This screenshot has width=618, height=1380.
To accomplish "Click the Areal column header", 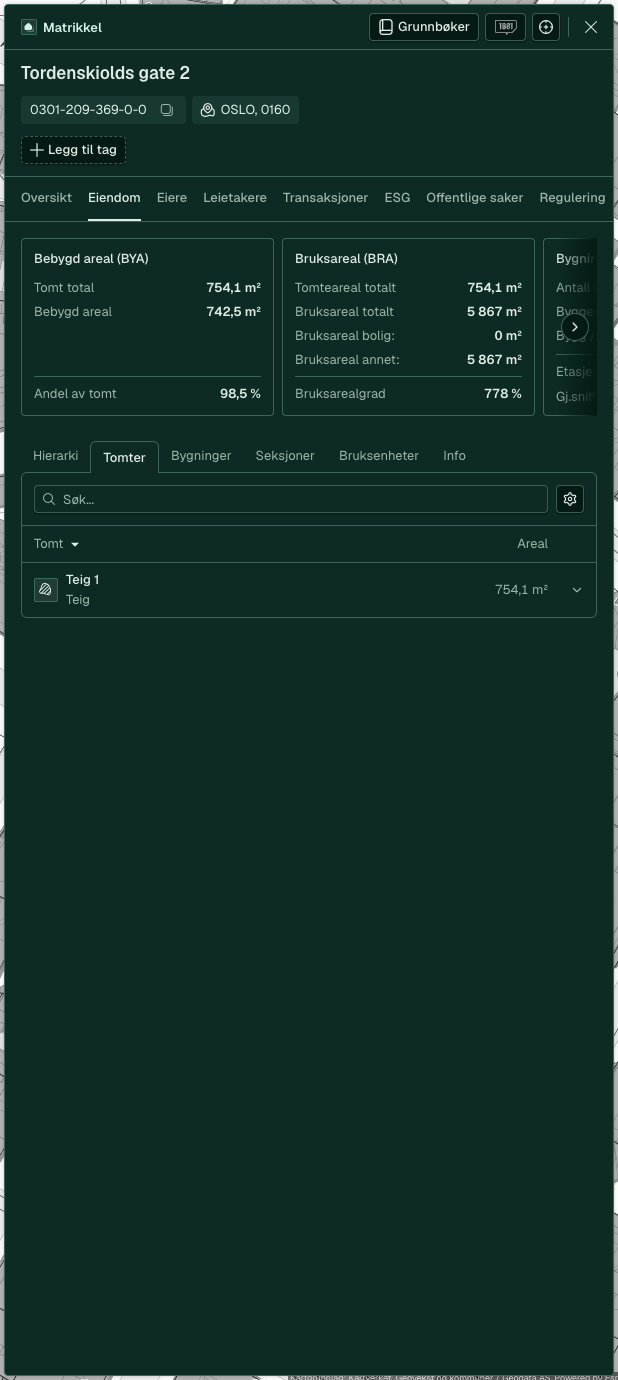I will [532, 544].
